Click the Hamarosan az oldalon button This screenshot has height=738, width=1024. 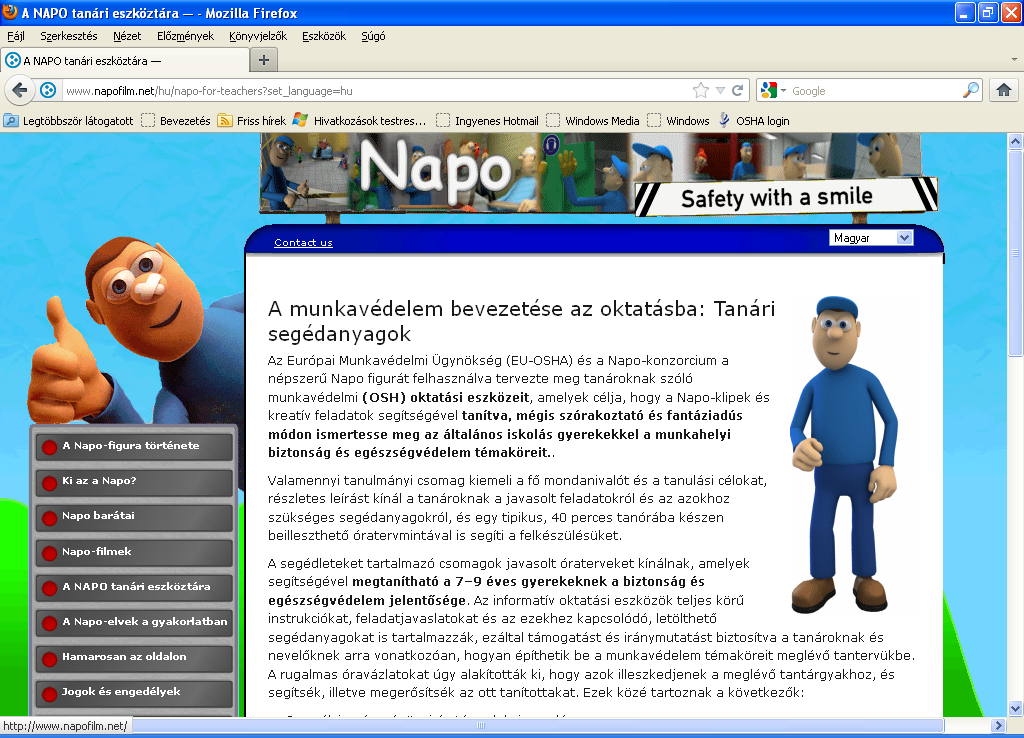coord(134,658)
